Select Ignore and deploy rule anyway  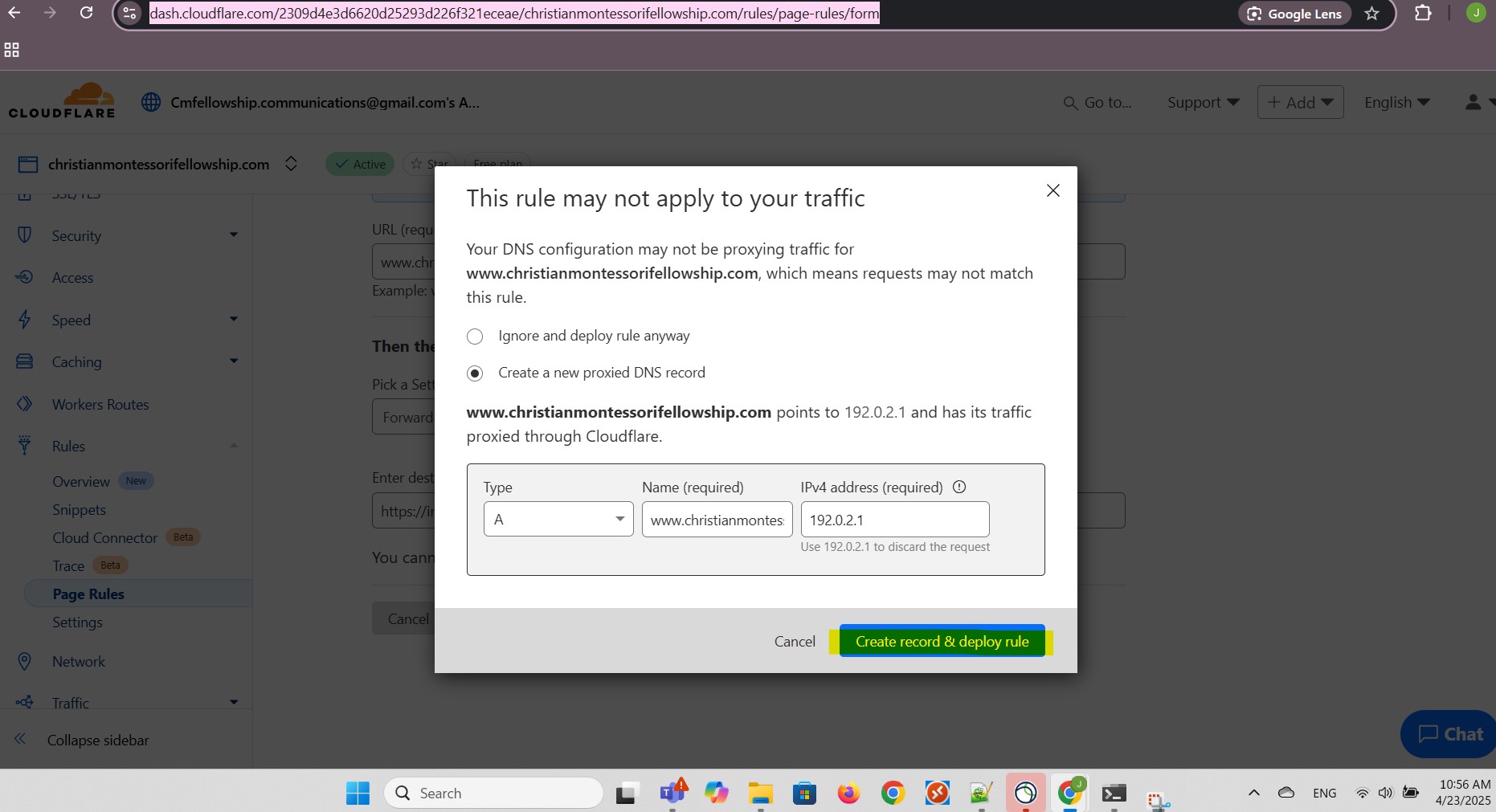475,337
